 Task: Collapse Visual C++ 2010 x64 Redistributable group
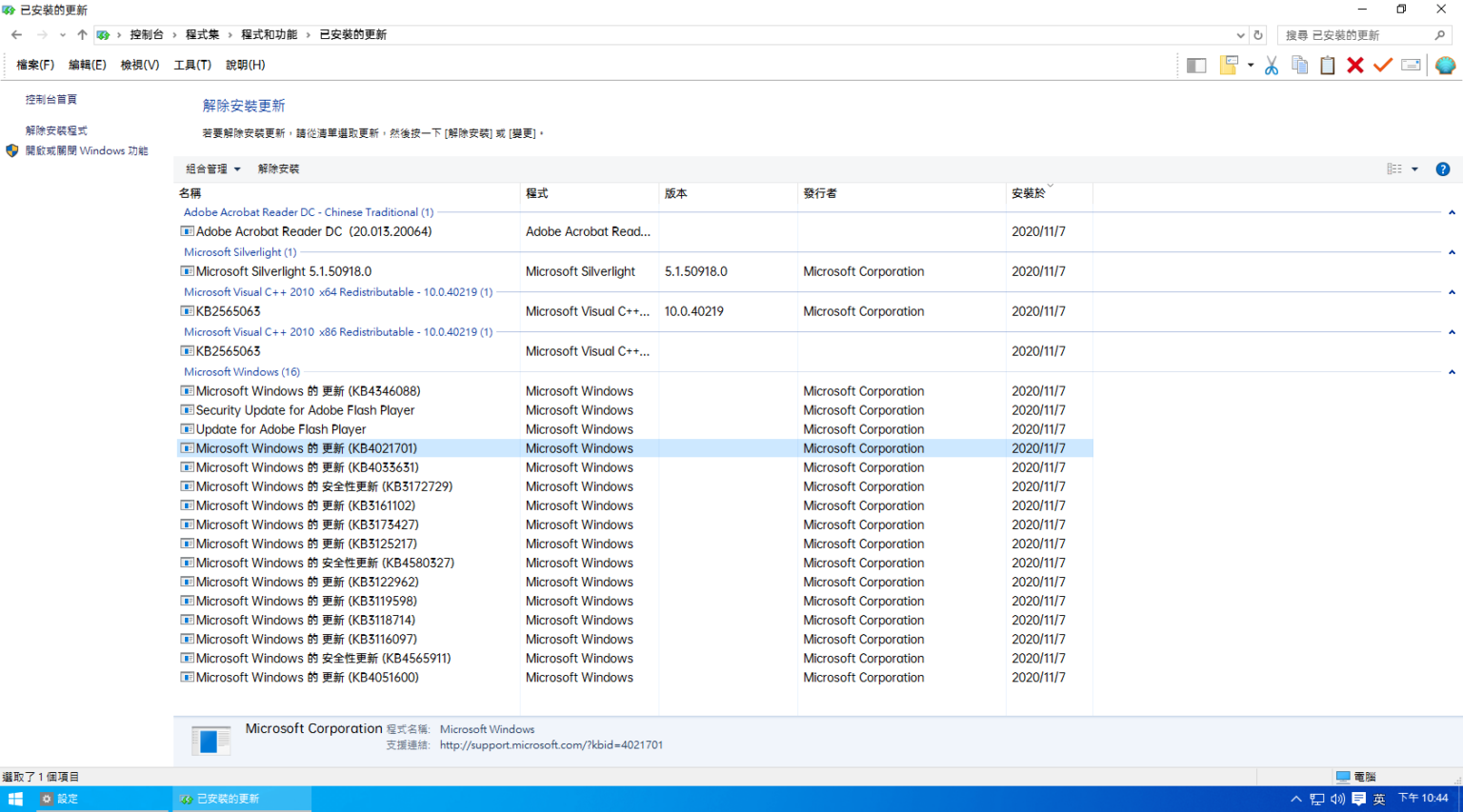(1452, 292)
